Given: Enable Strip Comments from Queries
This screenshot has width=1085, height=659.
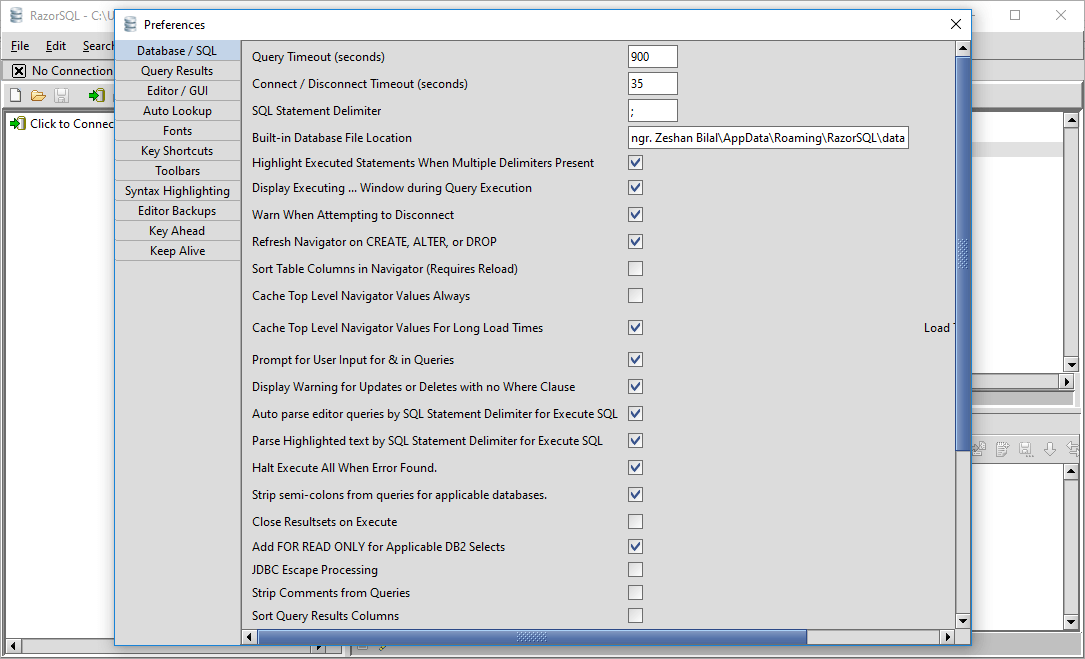Looking at the screenshot, I should [635, 593].
